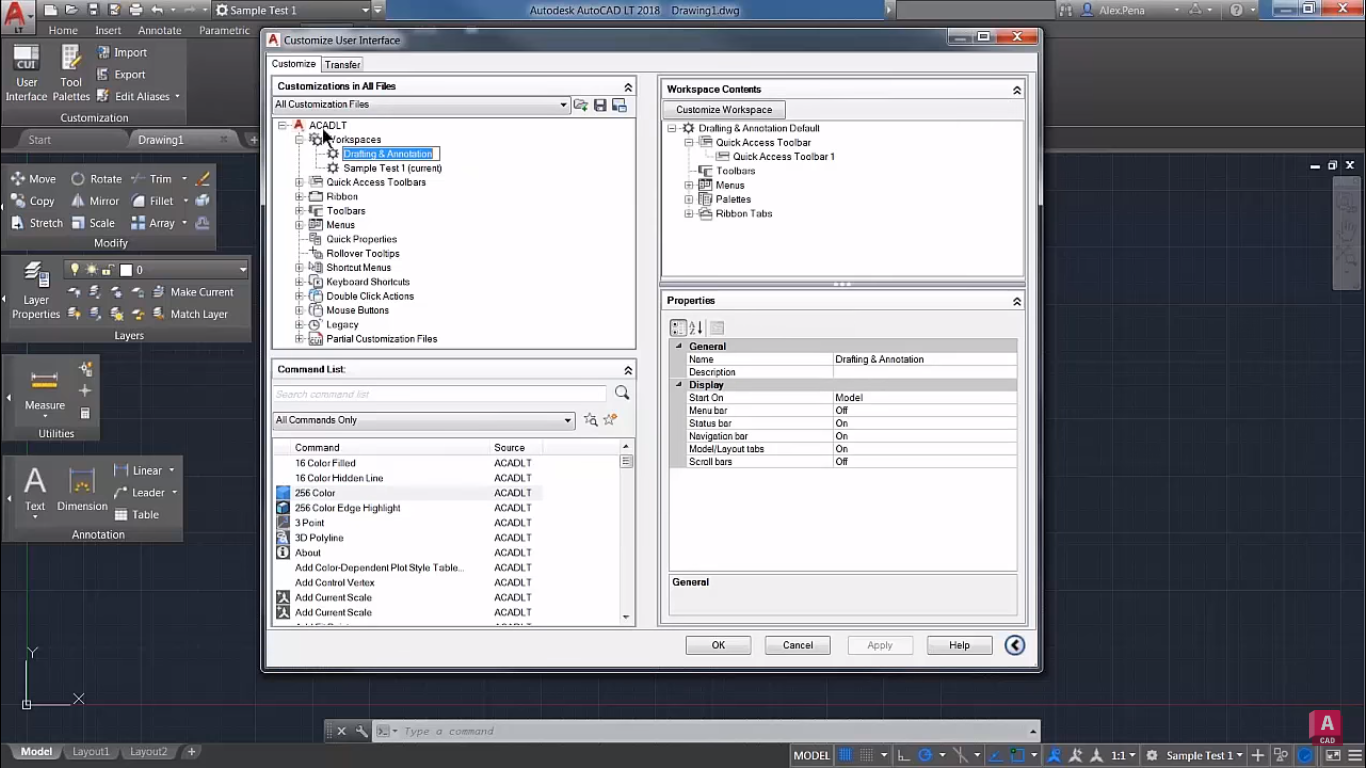Image resolution: width=1366 pixels, height=768 pixels.
Task: Click the categorized view icon in Properties
Action: click(678, 328)
